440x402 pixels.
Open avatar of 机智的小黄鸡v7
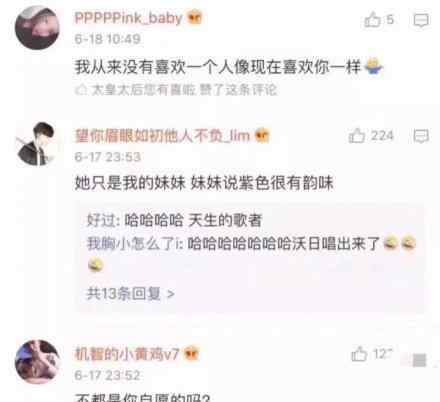[37, 362]
